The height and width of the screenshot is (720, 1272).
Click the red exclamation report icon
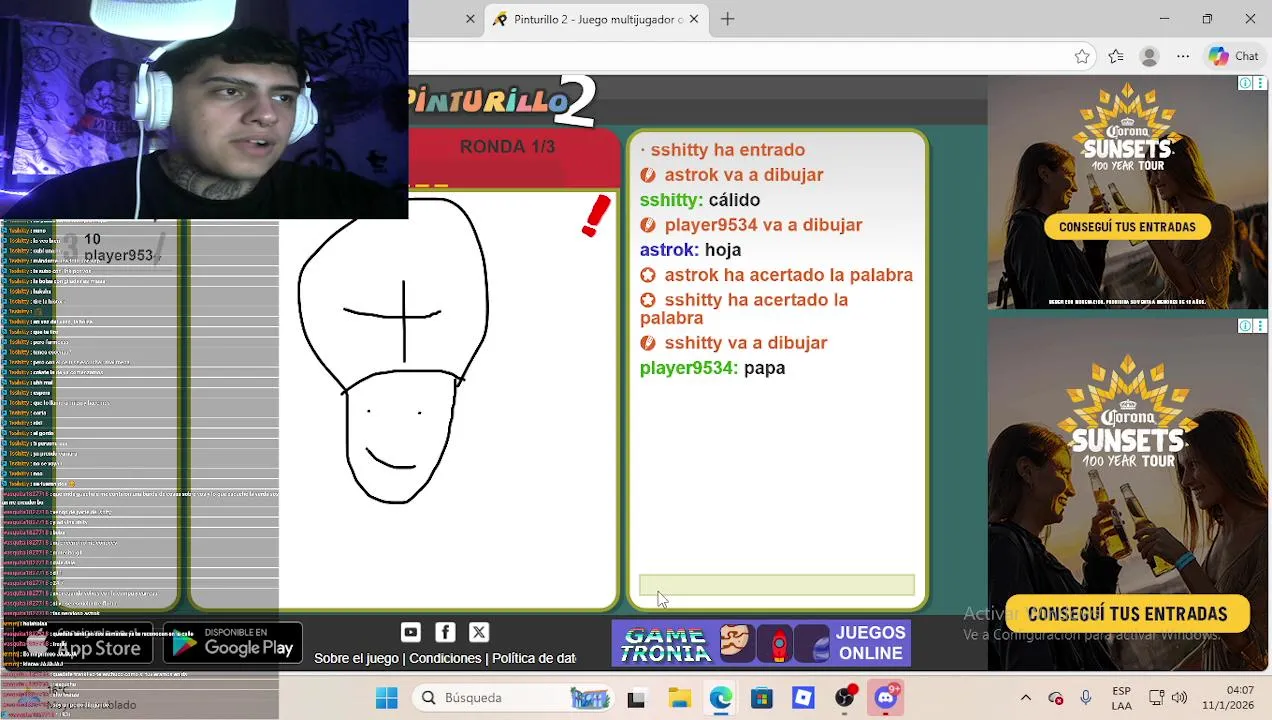click(x=596, y=216)
